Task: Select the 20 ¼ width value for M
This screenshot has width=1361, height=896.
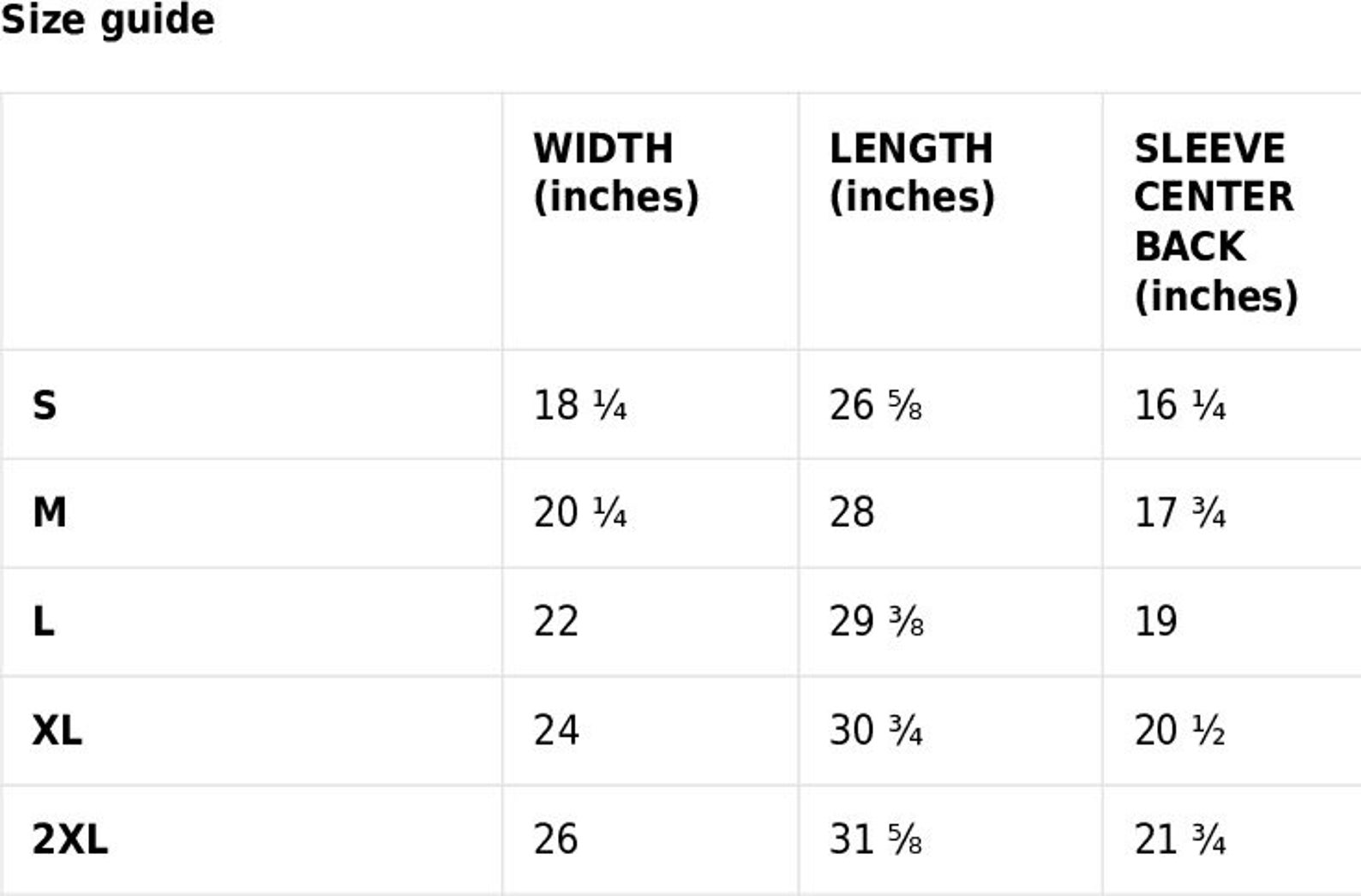Action: (x=580, y=512)
